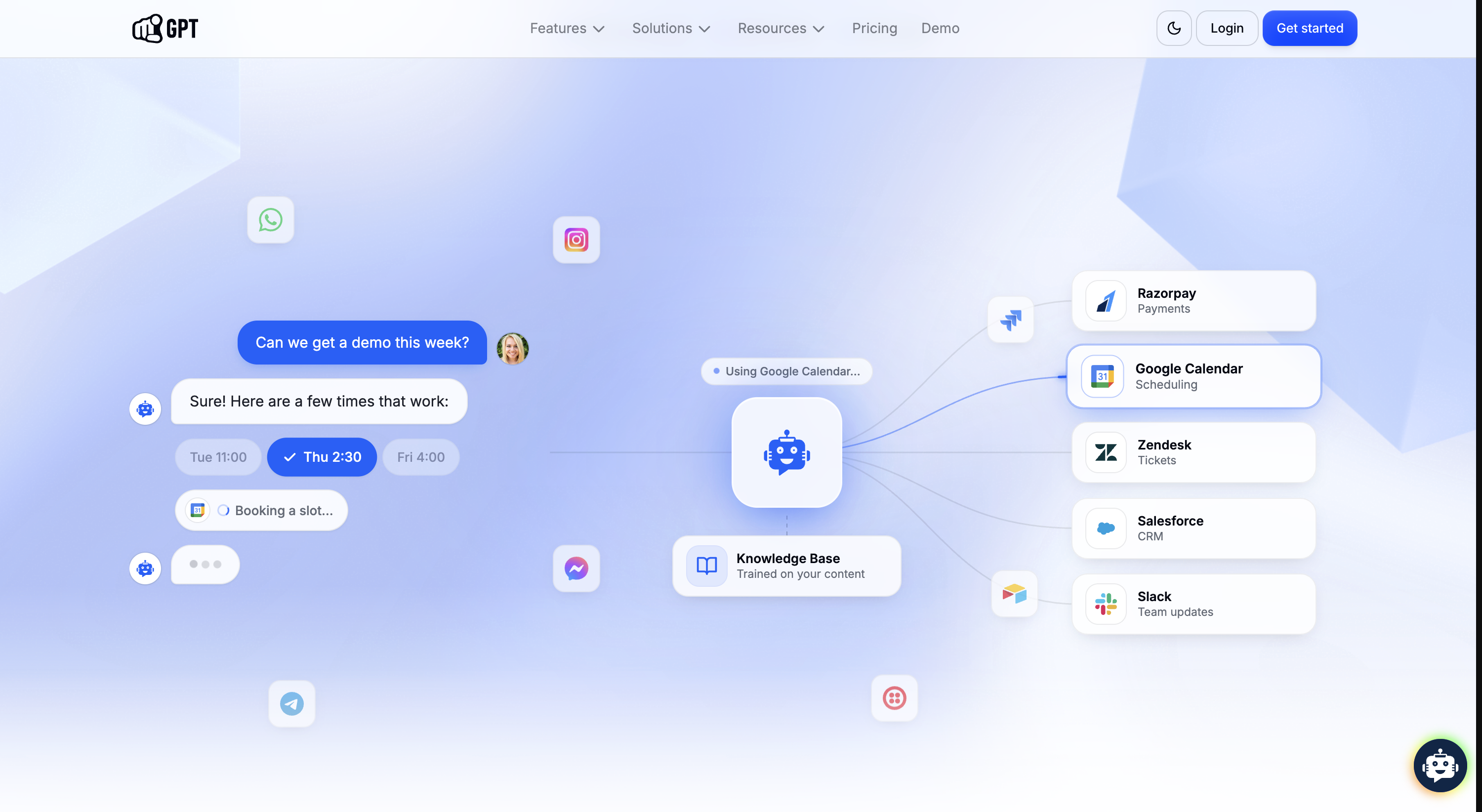Click the 'Tickets' label under Zendesk
The height and width of the screenshot is (812, 1482).
click(1156, 461)
